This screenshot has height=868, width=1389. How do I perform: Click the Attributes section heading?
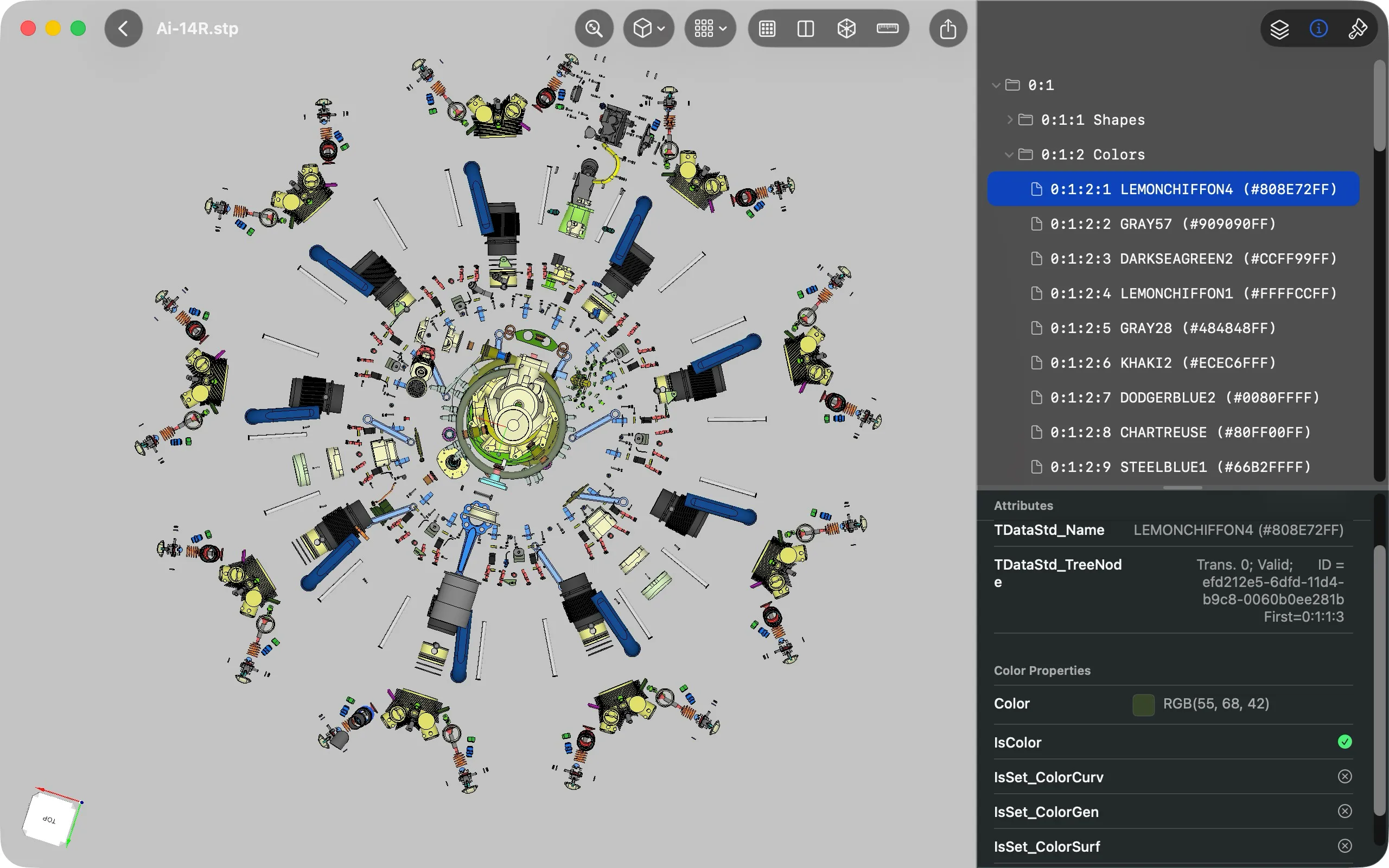click(x=1023, y=506)
